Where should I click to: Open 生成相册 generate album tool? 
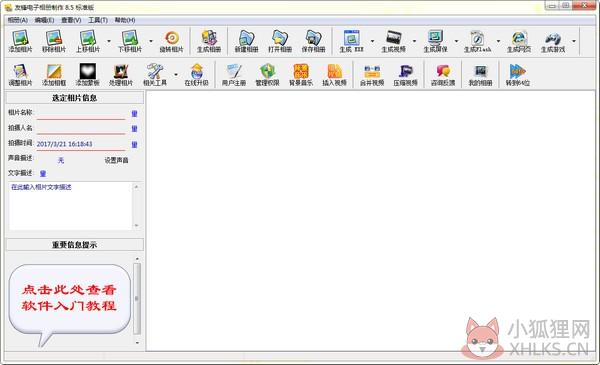coord(209,41)
